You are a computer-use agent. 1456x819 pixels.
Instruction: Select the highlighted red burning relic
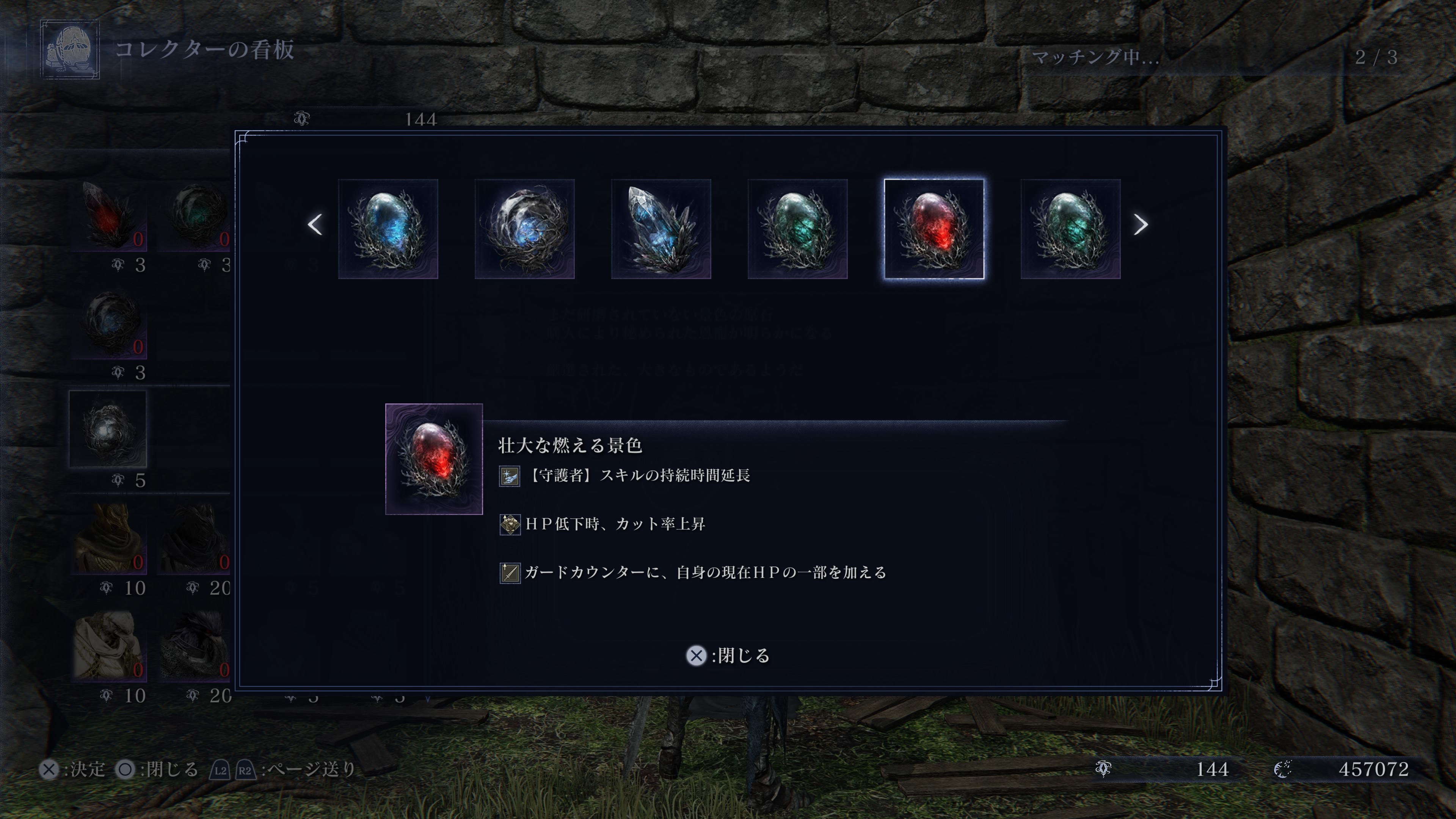tap(934, 229)
